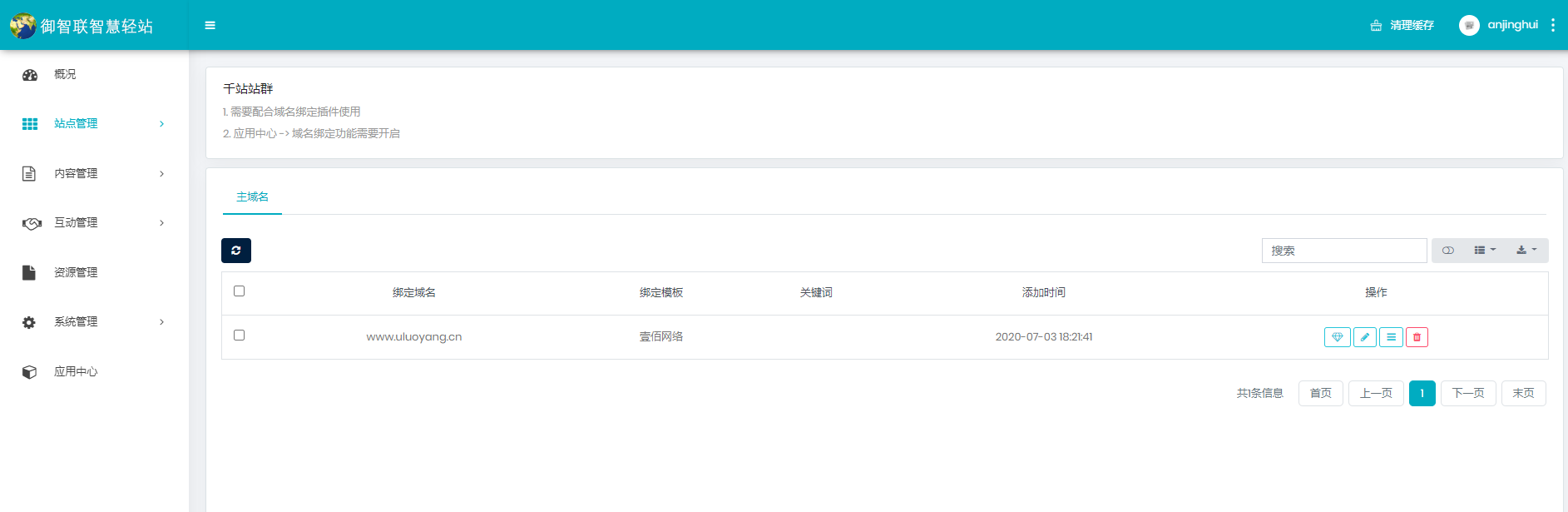This screenshot has height=512, width=1568.
Task: Open the vertical dots menu beside anjinghui
Action: coord(1552,25)
